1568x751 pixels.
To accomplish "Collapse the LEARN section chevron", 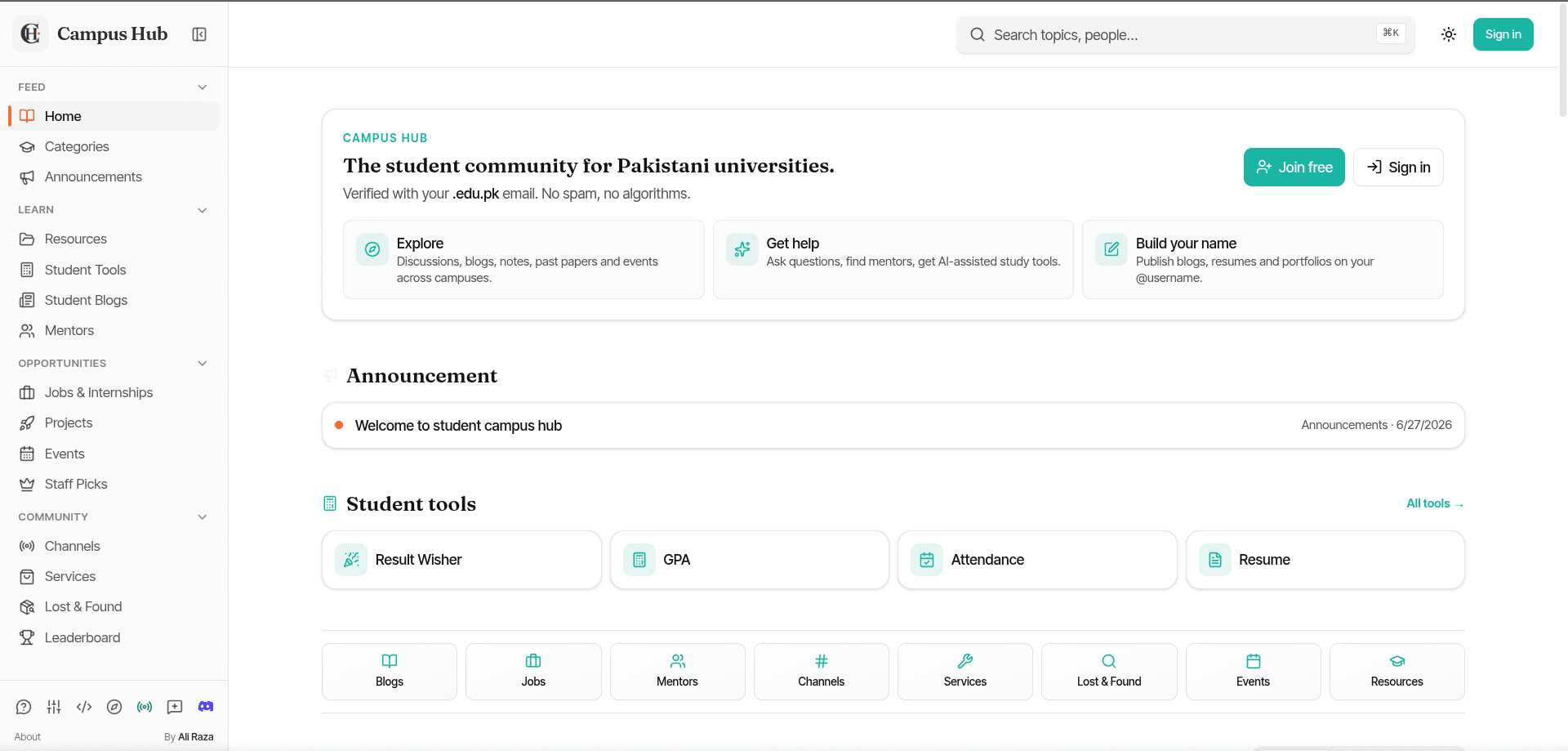I will coord(203,210).
